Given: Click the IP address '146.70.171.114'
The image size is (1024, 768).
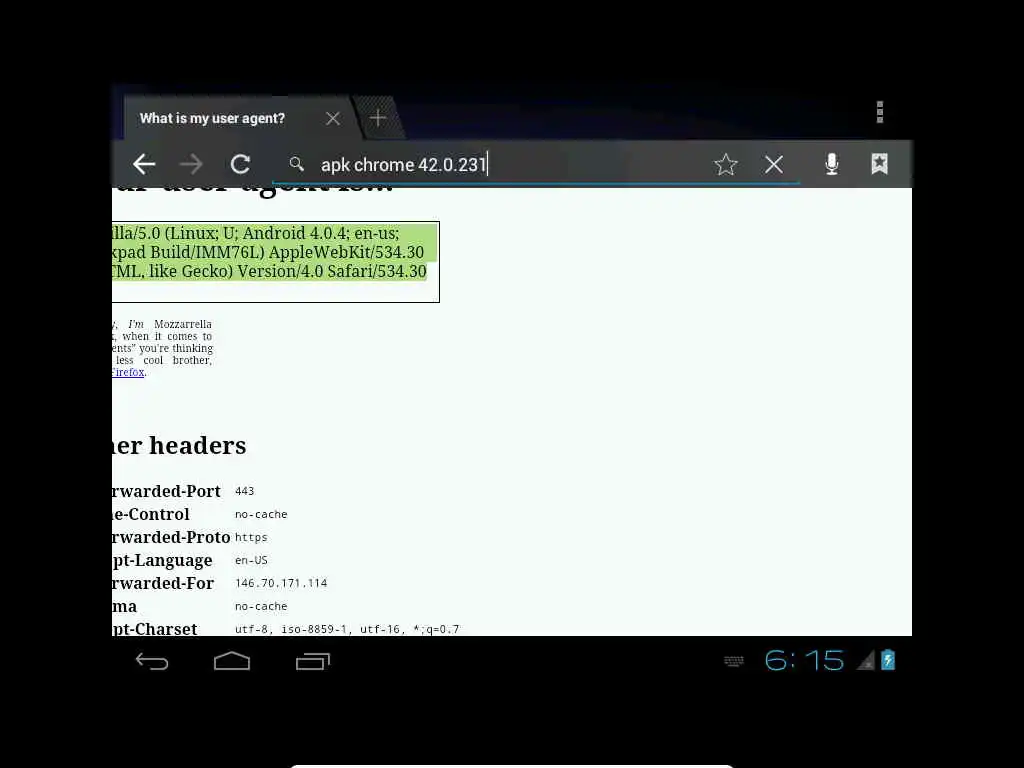Looking at the screenshot, I should click(x=281, y=583).
